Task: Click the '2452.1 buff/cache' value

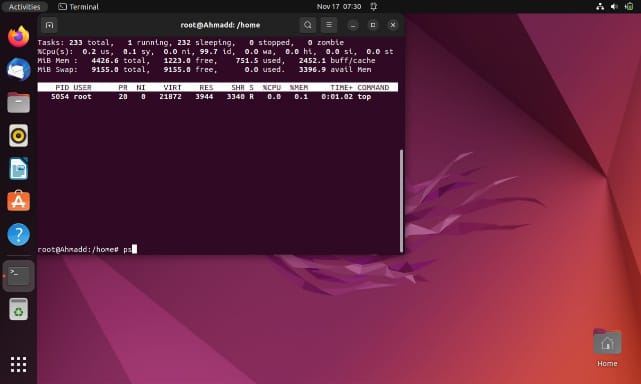Action: point(337,61)
